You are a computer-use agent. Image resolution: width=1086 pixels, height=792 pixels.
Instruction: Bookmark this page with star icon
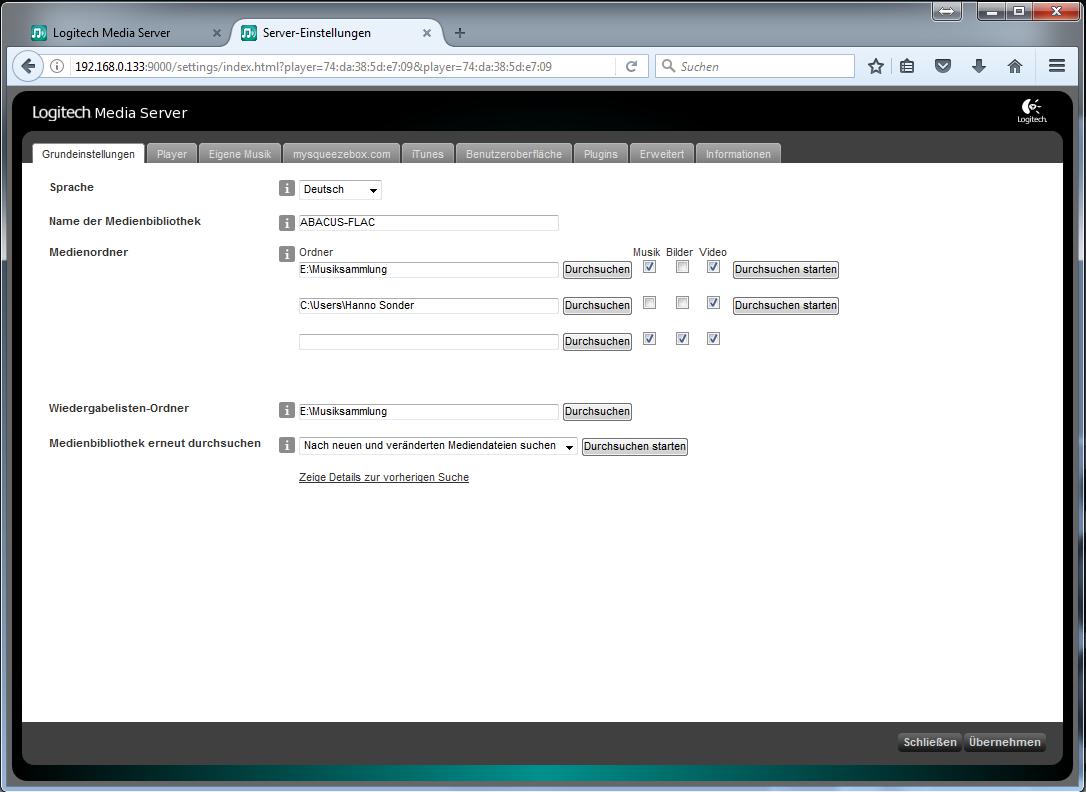(x=875, y=66)
